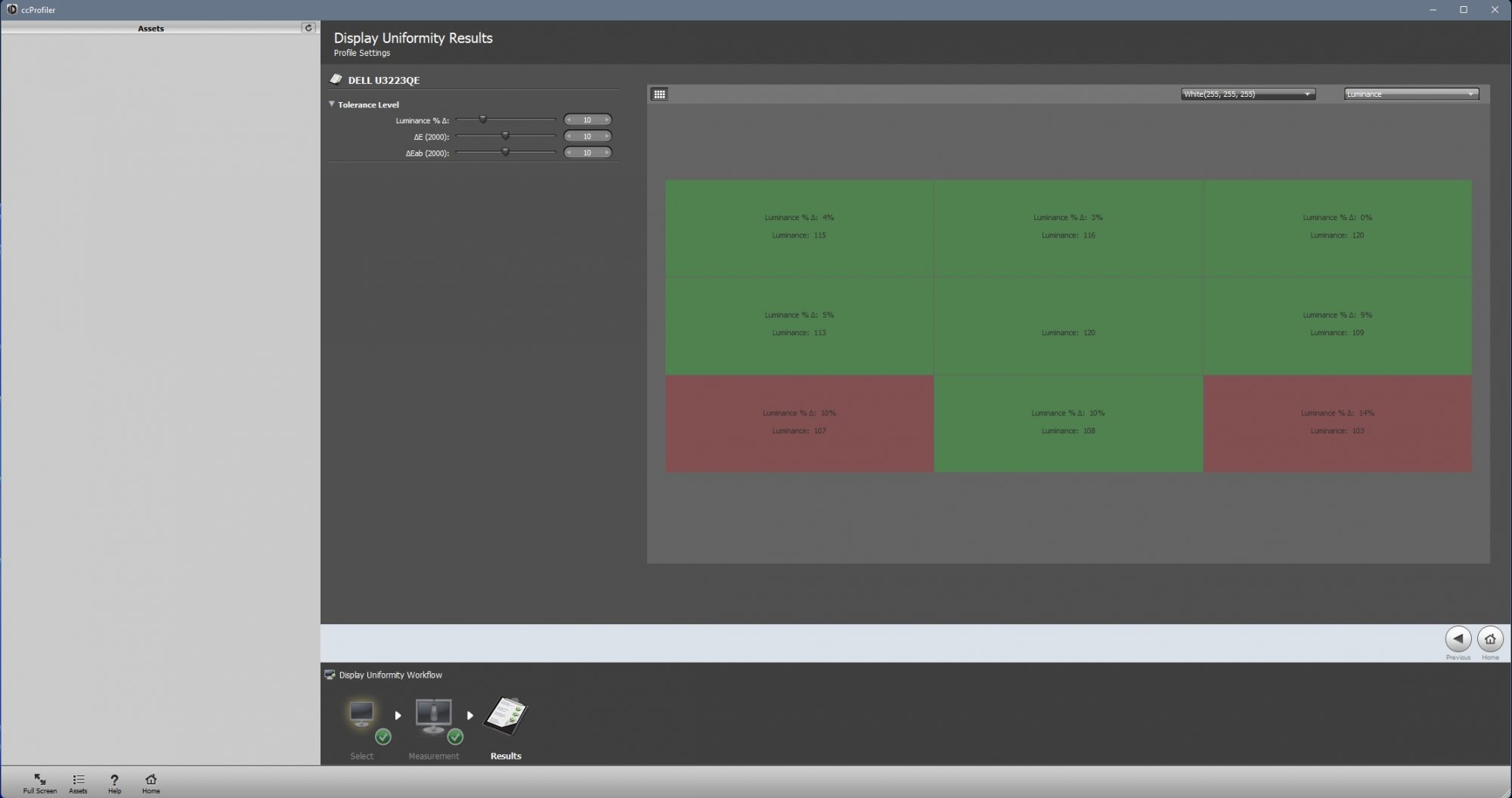The height and width of the screenshot is (798, 1512).
Task: Click the Display Uniformity Workflow label
Action: tap(391, 675)
